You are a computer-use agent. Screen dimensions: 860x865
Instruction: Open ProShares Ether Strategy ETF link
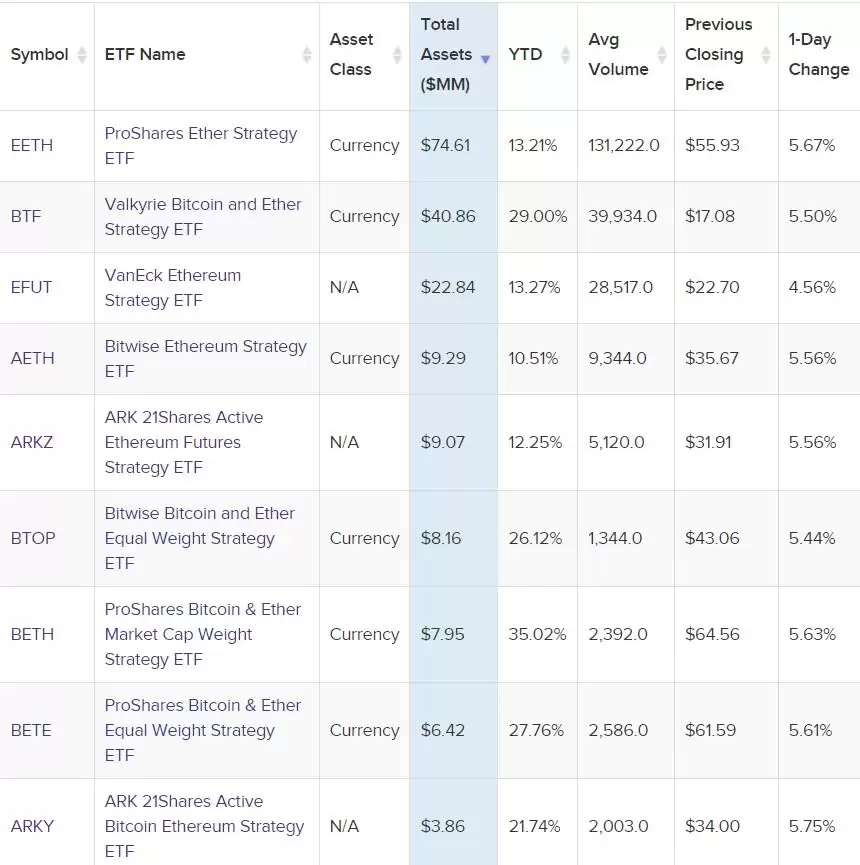point(201,145)
